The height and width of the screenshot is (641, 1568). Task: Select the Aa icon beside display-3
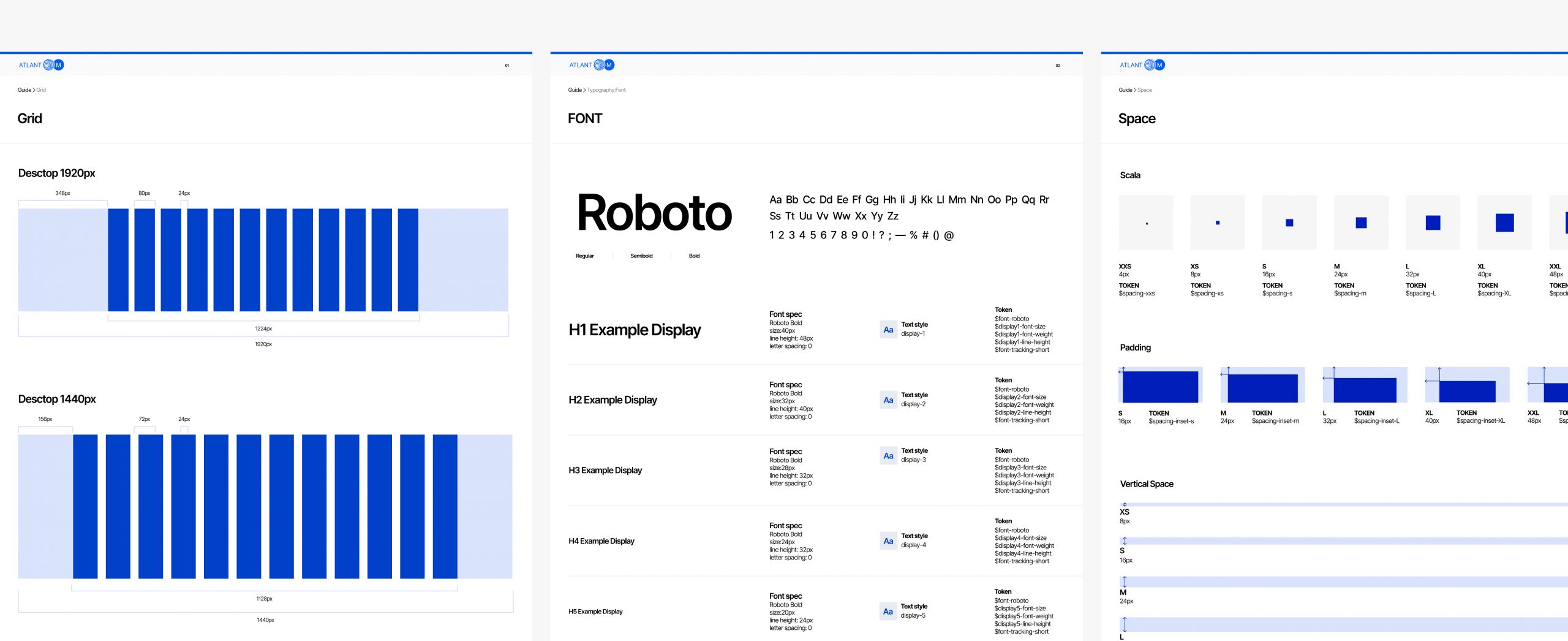888,456
